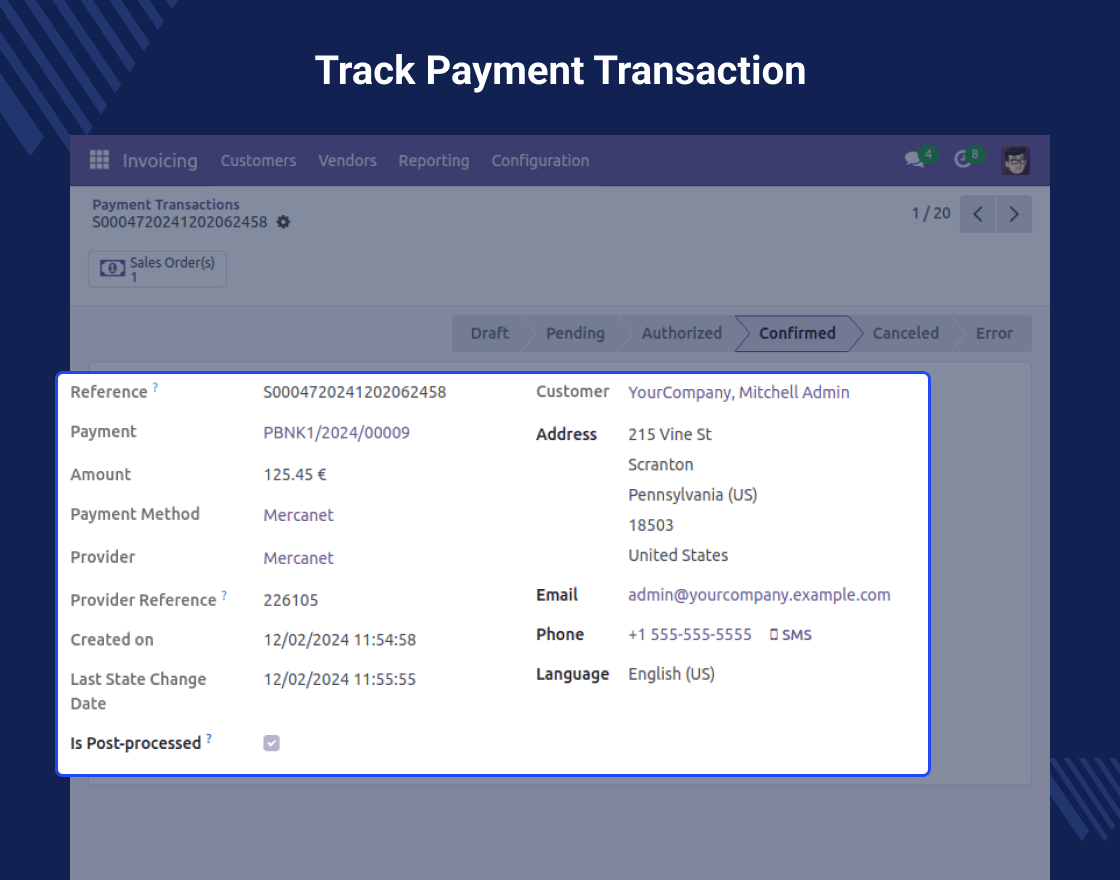
Task: Select the Canceled status stage
Action: [x=905, y=334]
